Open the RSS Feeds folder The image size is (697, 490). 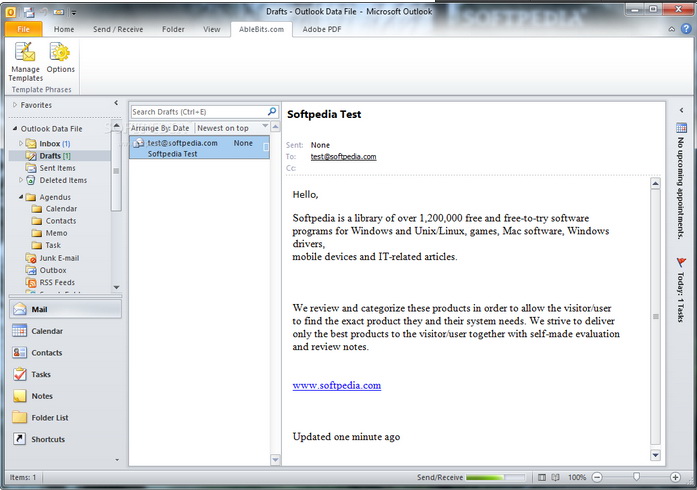point(50,282)
